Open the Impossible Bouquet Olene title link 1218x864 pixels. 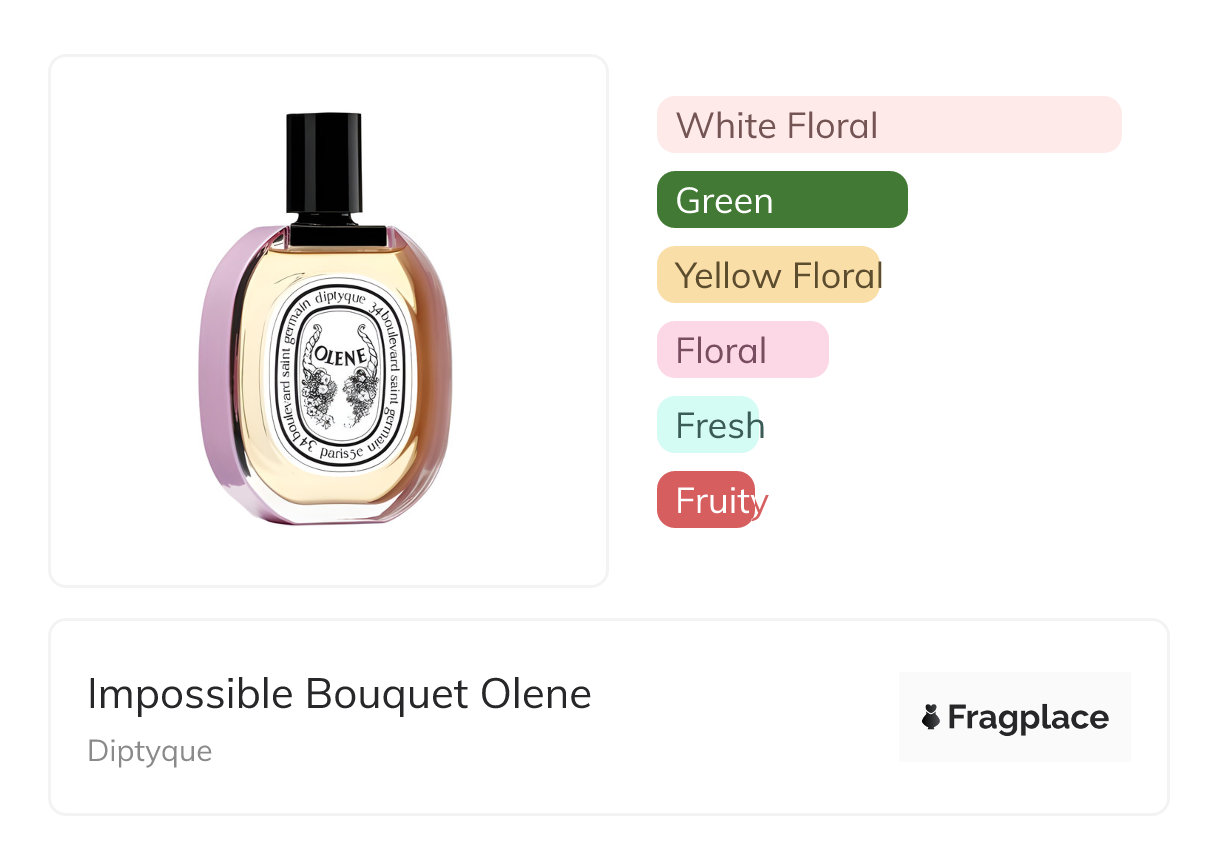(x=339, y=694)
